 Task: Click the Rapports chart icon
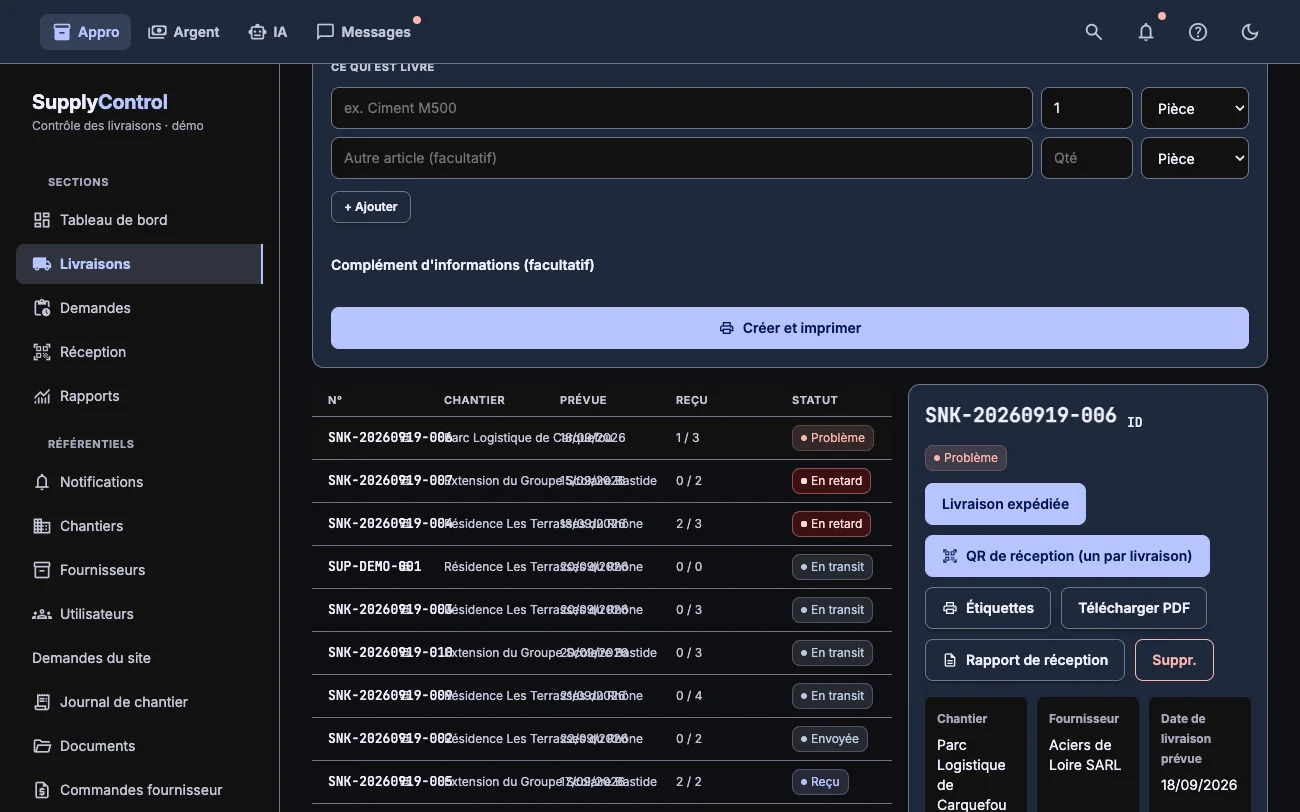coord(42,396)
